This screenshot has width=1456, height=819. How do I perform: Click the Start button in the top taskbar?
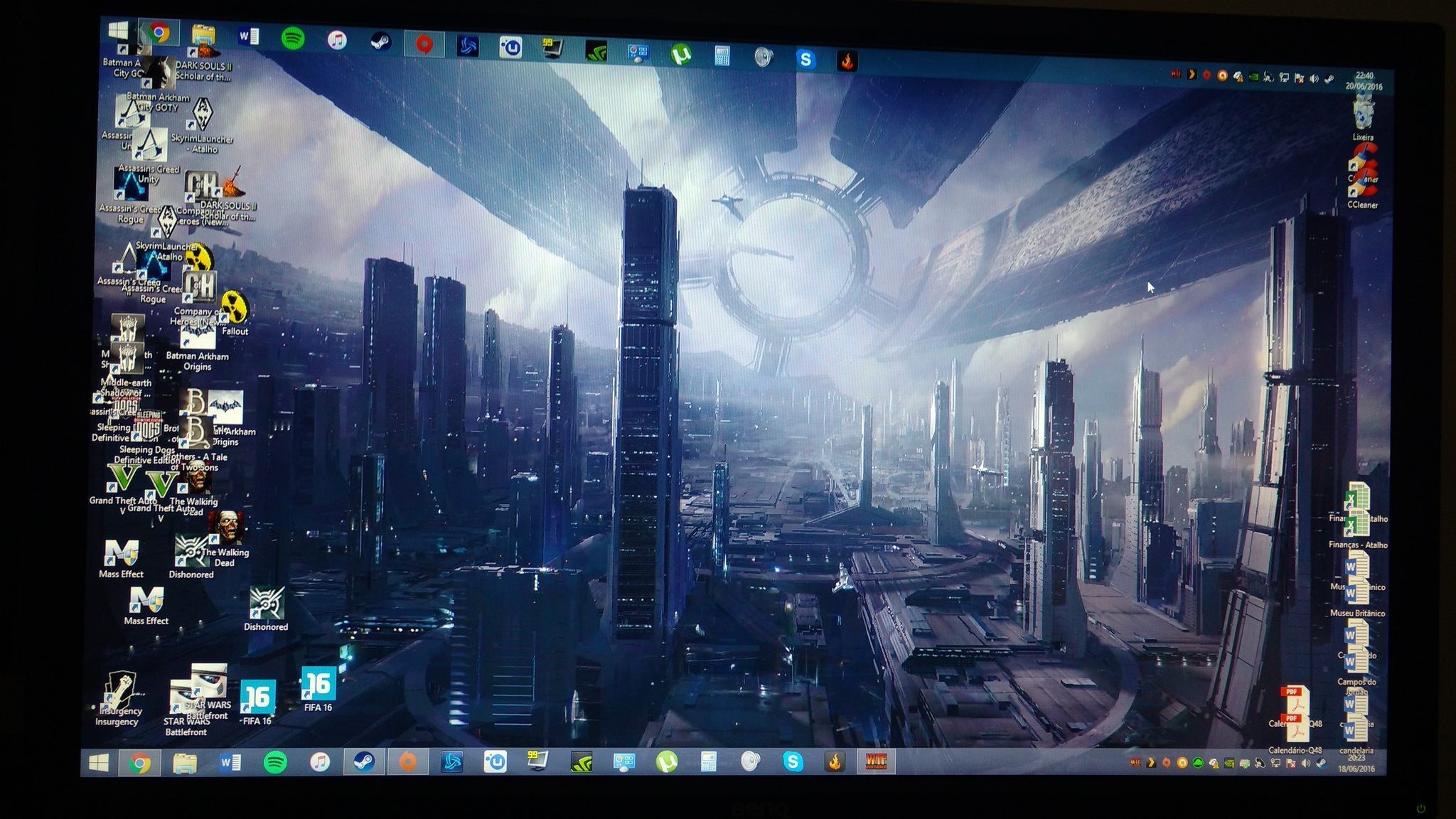[118, 30]
